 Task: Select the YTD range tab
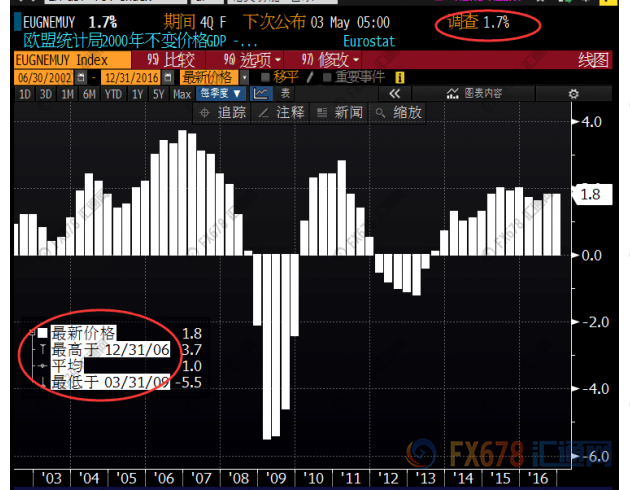(113, 94)
